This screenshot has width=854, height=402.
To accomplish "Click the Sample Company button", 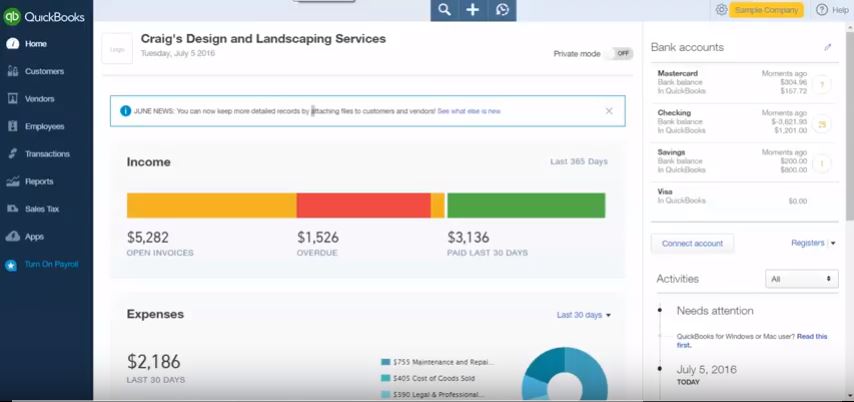I will tap(767, 10).
